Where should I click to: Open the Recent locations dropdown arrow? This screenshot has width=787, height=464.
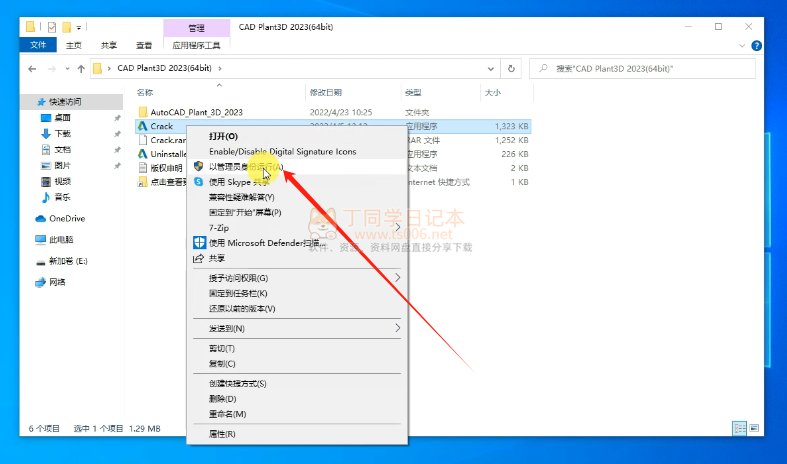tap(67, 69)
